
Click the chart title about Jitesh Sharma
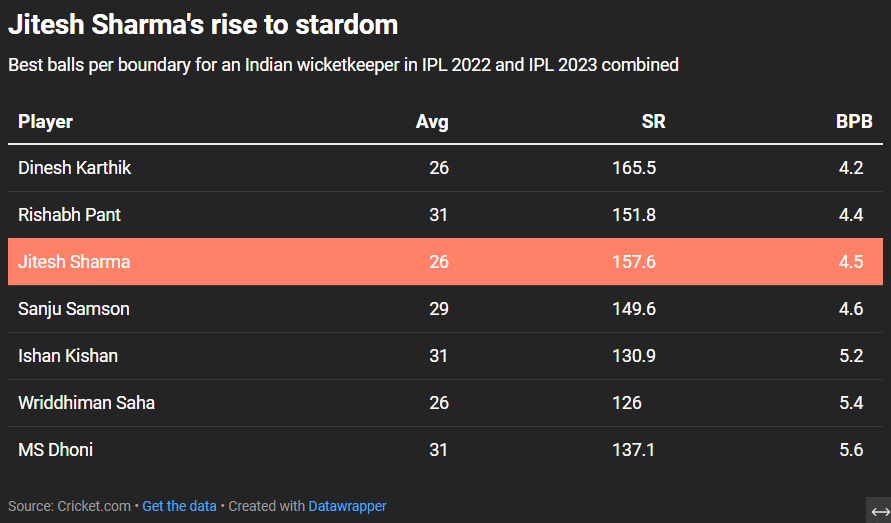tap(203, 24)
